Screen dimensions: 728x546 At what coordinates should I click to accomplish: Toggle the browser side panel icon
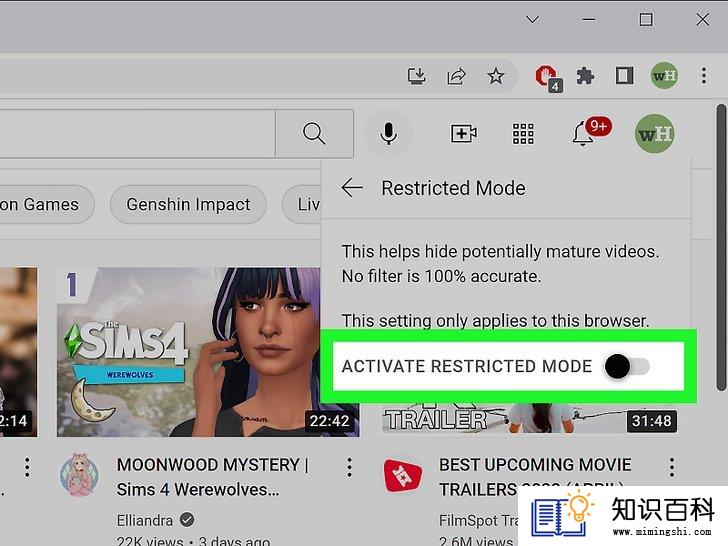tap(624, 76)
